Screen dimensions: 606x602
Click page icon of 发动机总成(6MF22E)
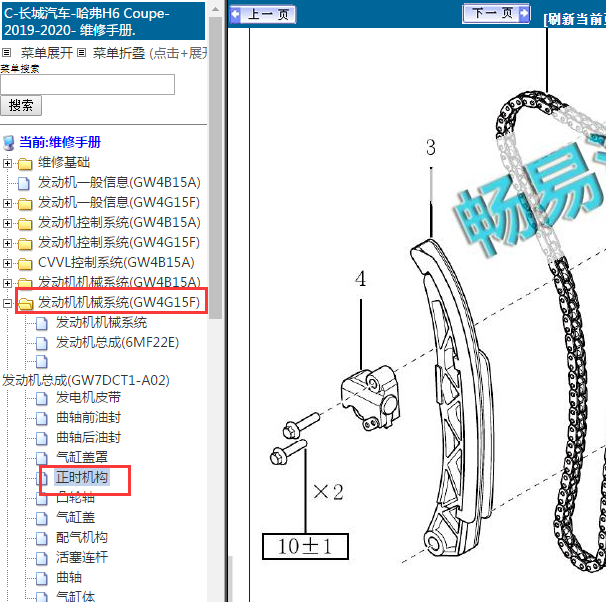[x=42, y=344]
